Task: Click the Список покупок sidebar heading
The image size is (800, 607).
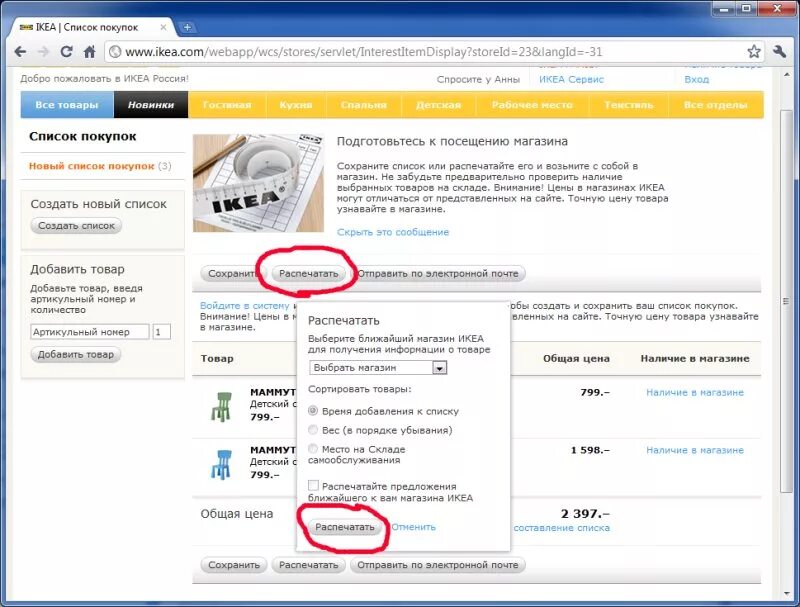Action: click(x=83, y=136)
